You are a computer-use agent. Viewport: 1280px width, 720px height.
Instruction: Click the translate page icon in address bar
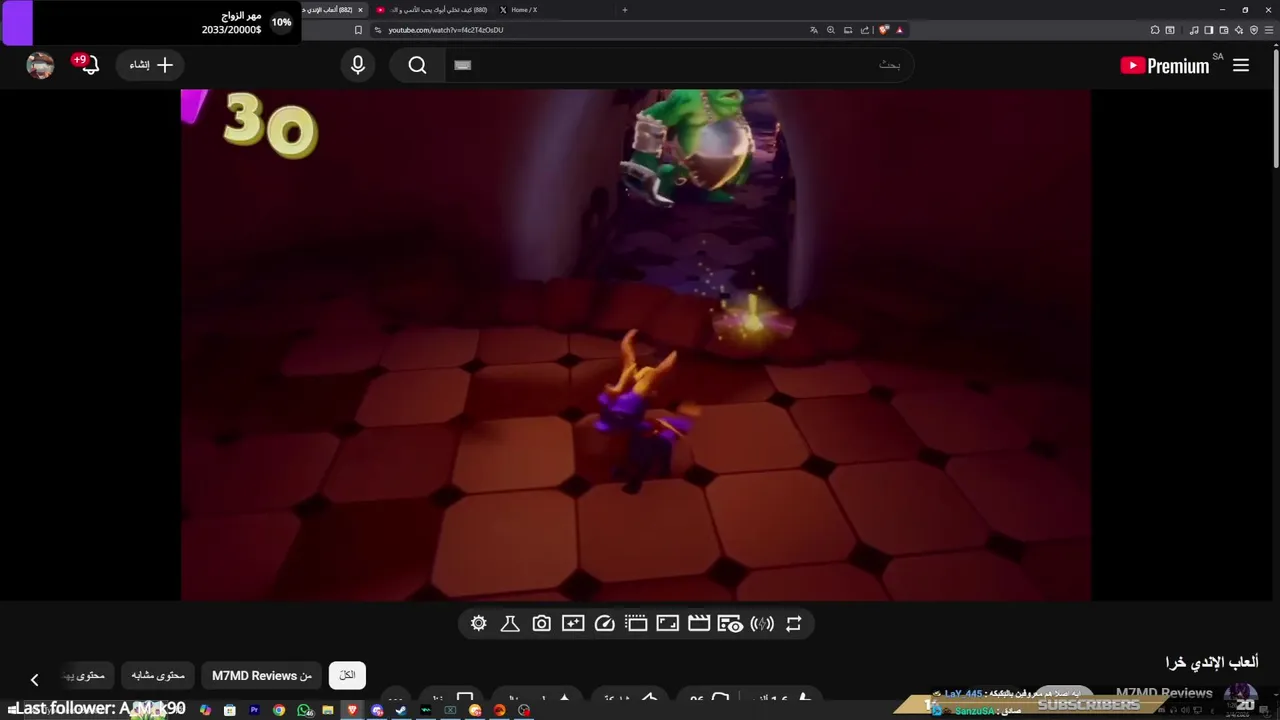tap(814, 30)
